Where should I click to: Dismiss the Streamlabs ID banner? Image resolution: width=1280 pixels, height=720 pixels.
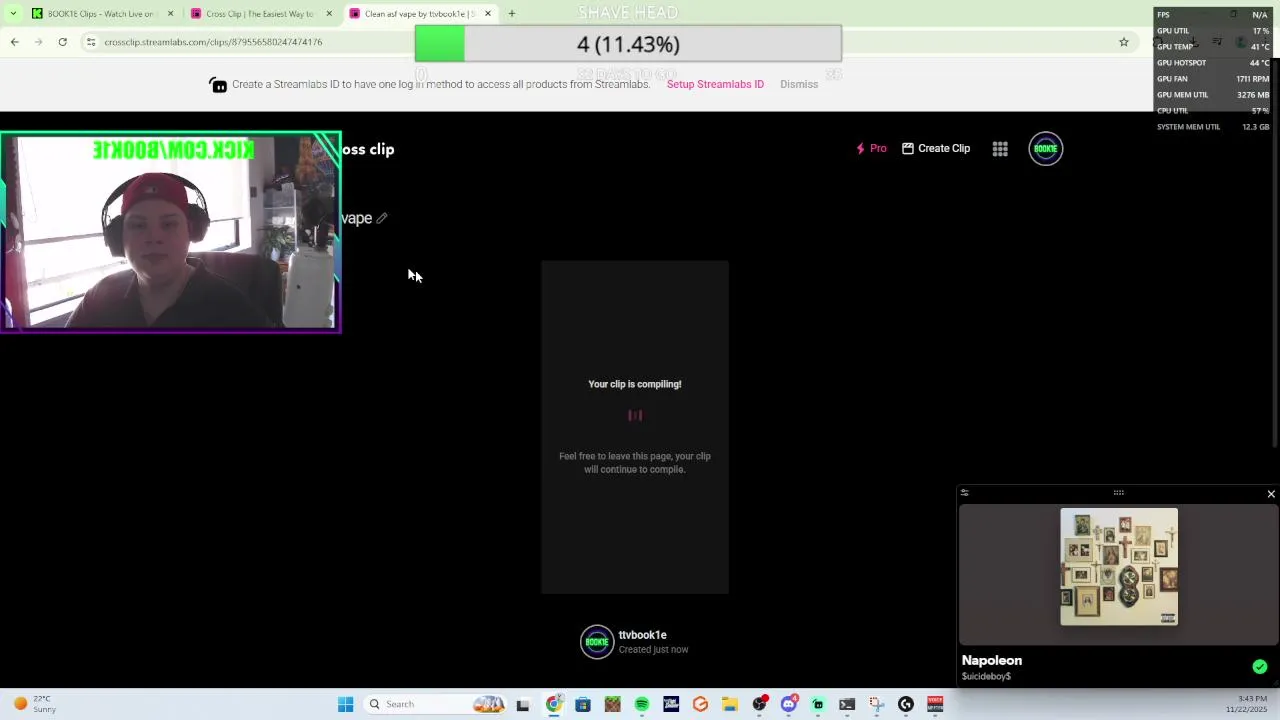pos(799,84)
